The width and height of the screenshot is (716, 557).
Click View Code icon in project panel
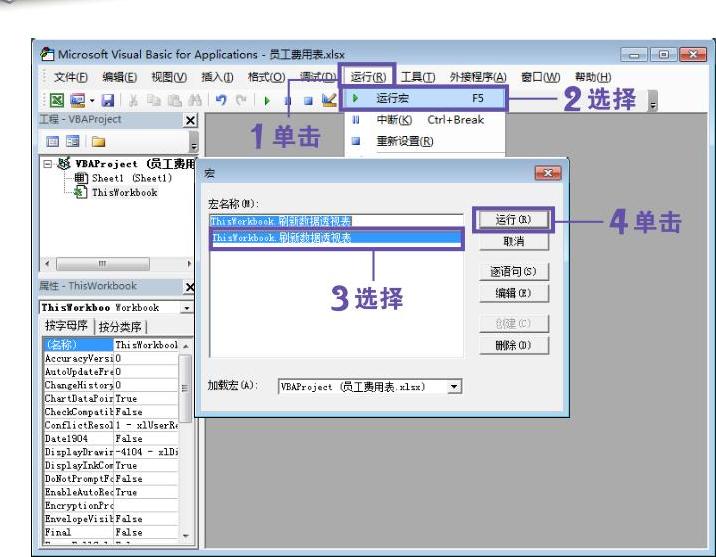pos(49,143)
